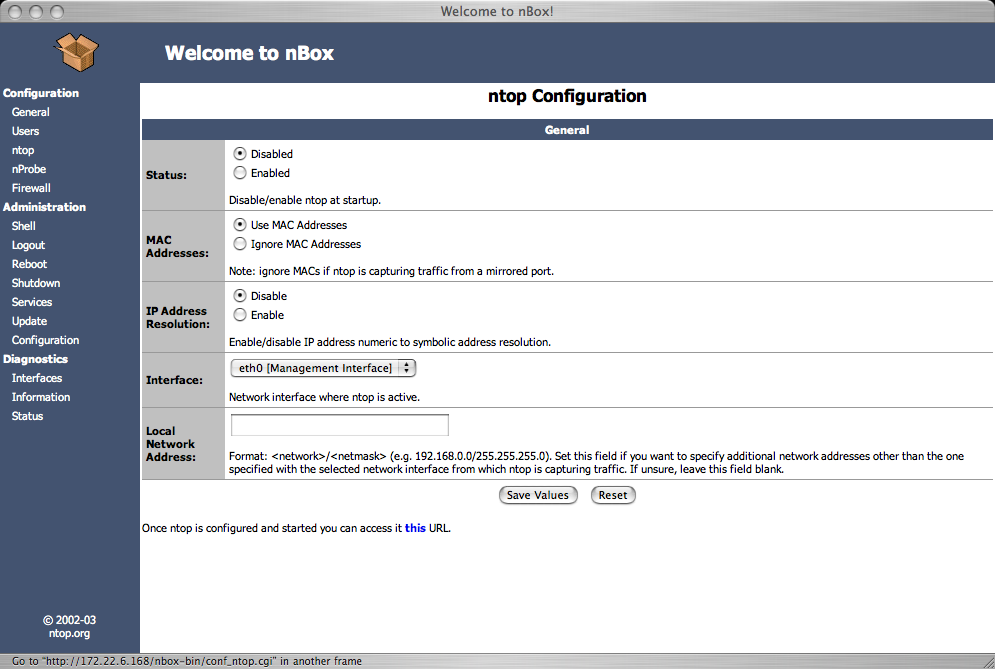Follow the blue "this" URL link
The image size is (995, 669).
[415, 528]
